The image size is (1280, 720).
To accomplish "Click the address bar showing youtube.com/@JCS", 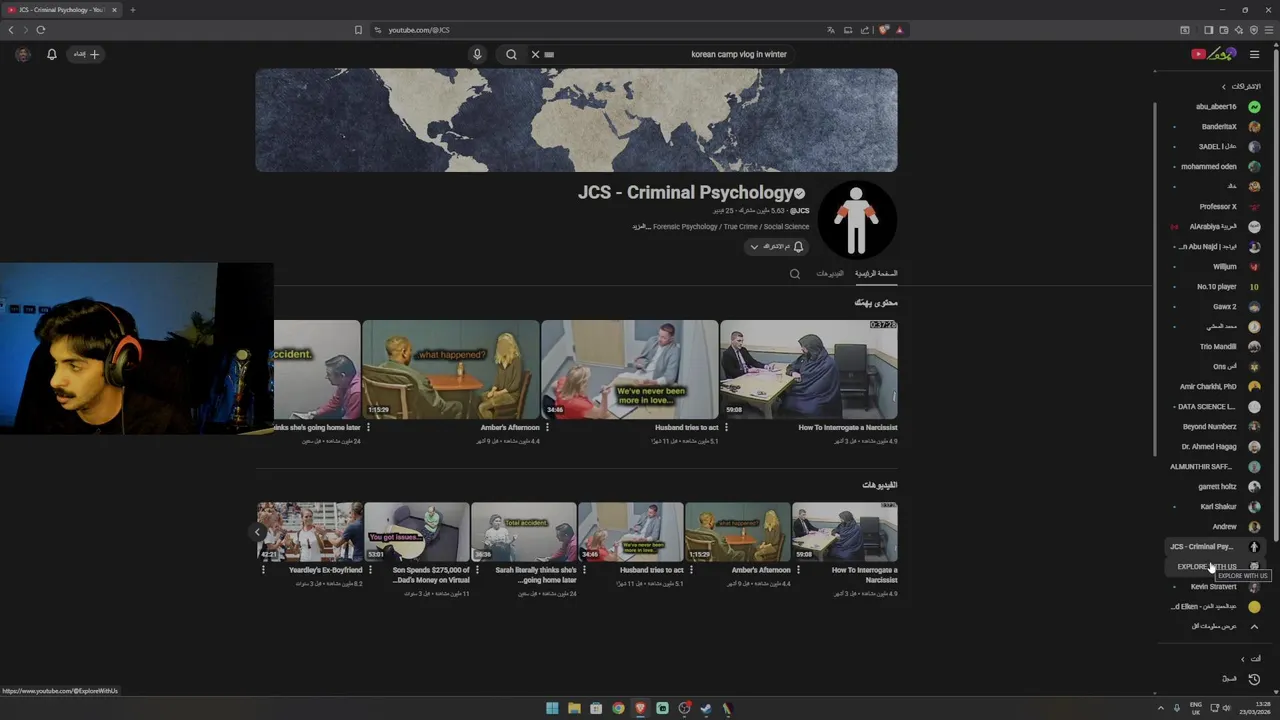I will [418, 30].
